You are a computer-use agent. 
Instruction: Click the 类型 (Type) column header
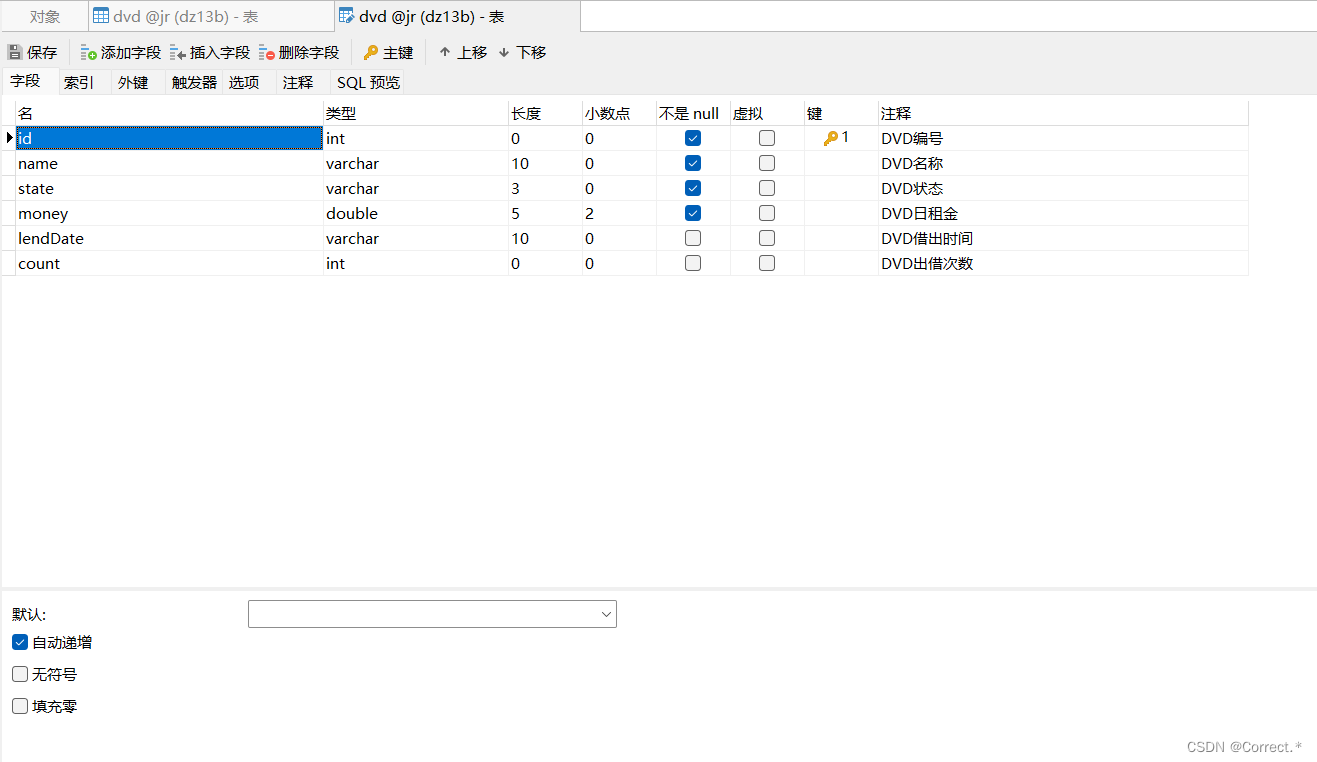[x=416, y=113]
